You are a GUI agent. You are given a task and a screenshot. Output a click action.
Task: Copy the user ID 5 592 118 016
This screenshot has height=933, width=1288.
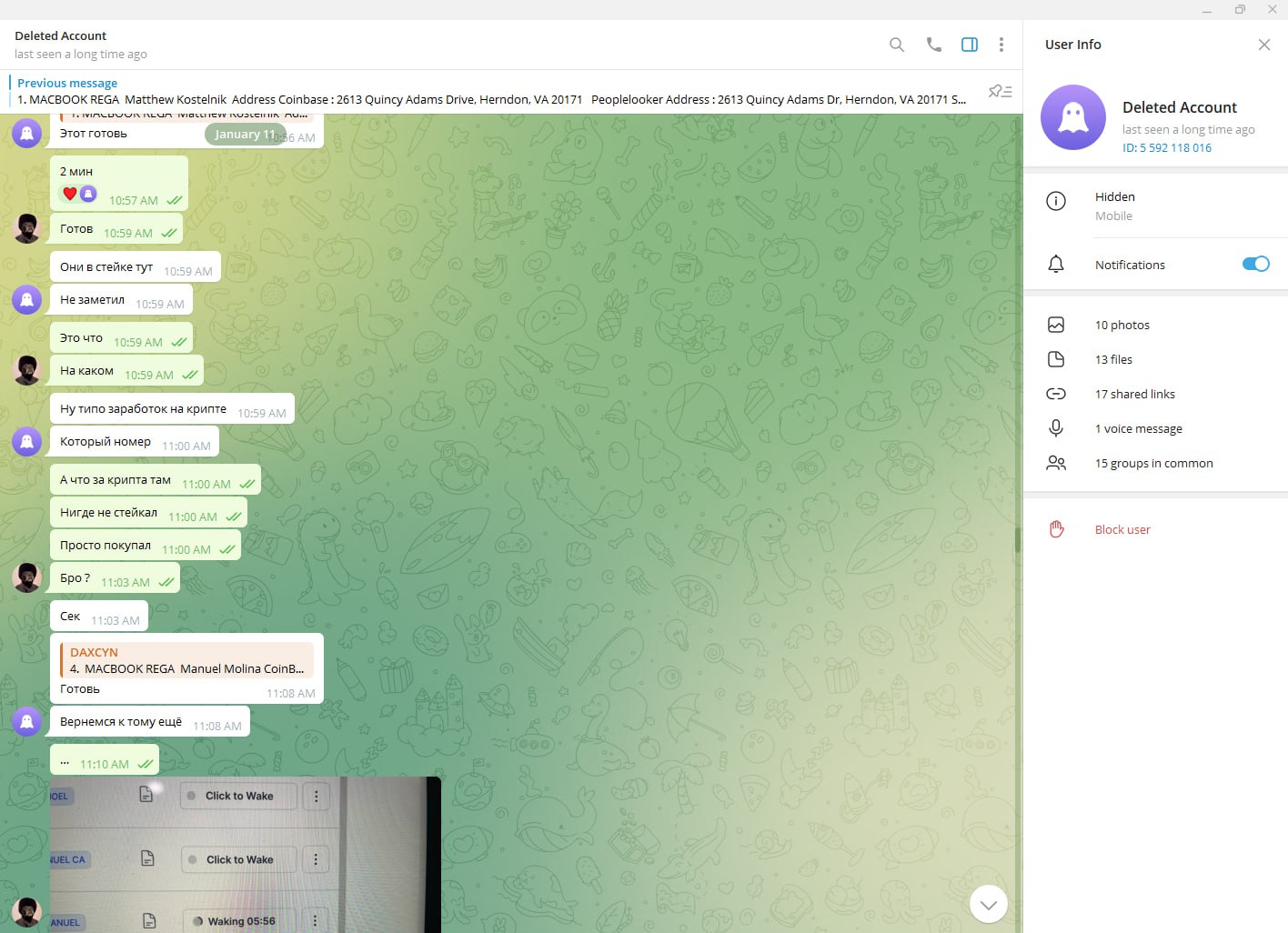point(1167,147)
